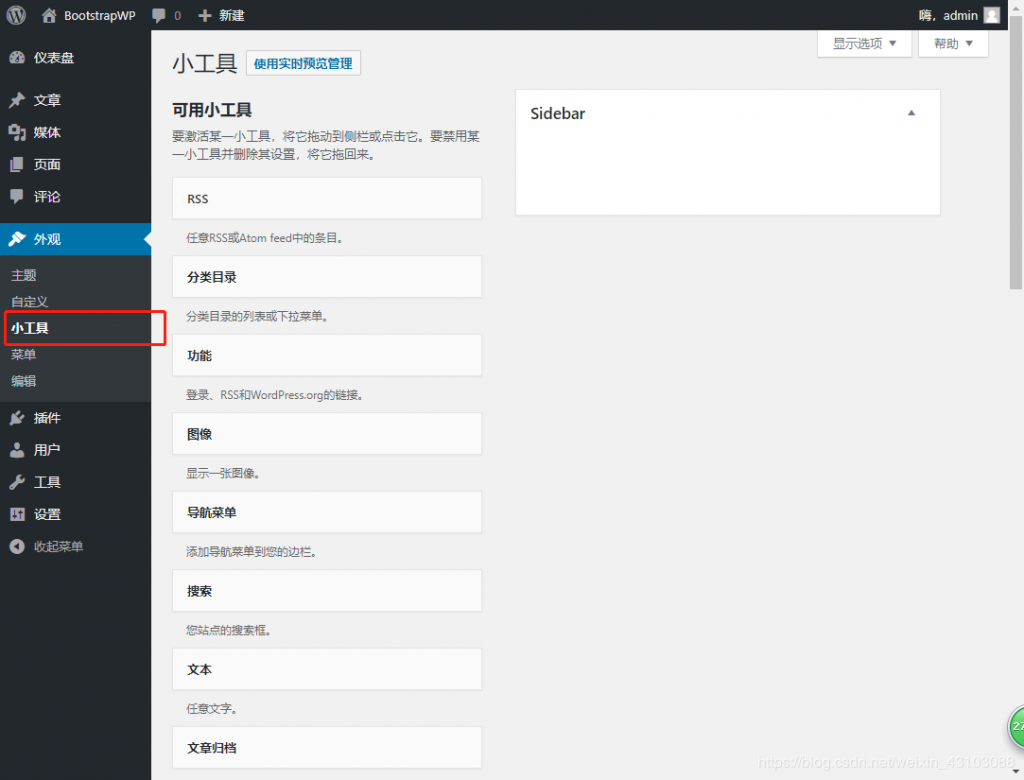
Task: Click the 页面 pages icon
Action: pos(17,164)
